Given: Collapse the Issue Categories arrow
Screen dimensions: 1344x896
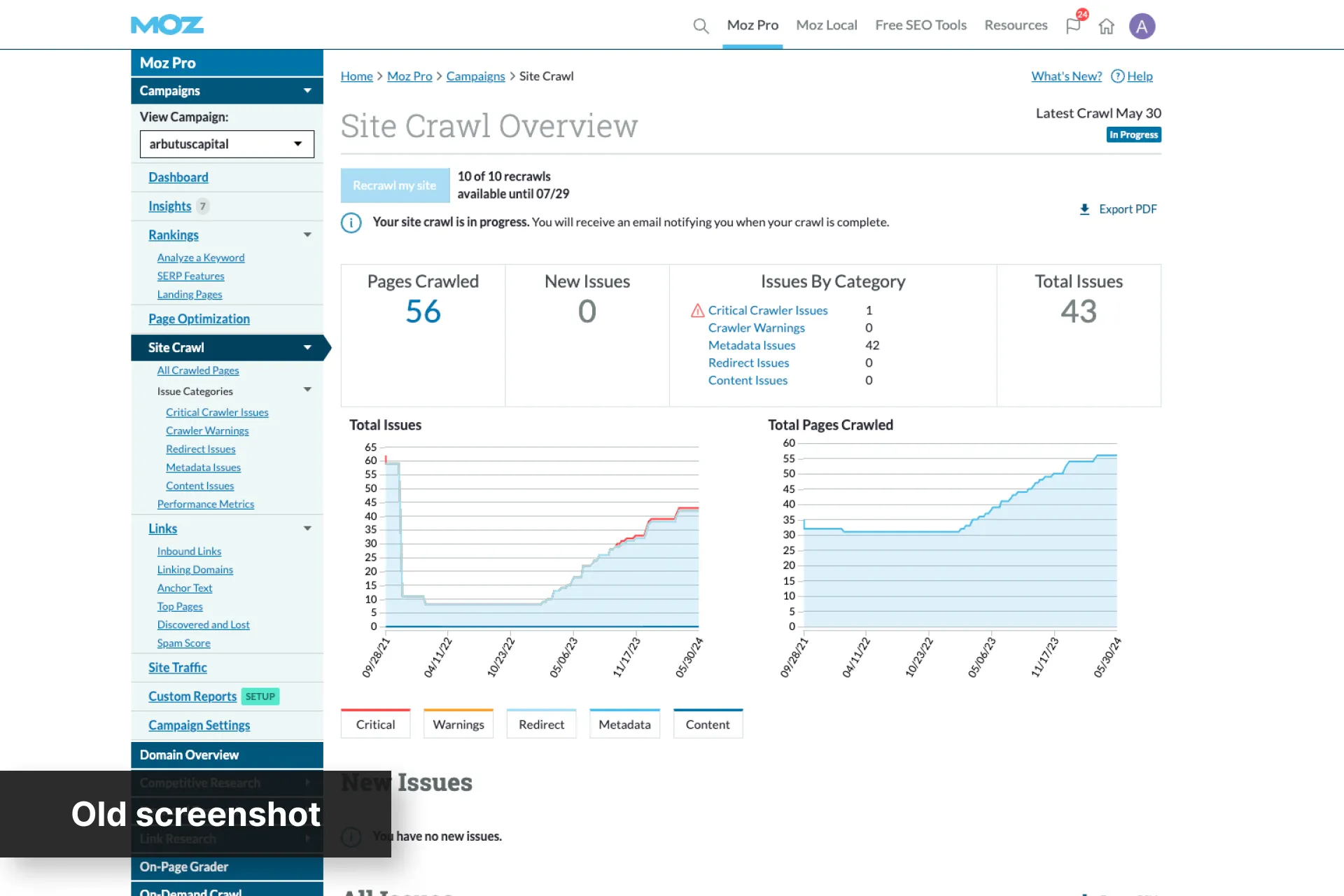Looking at the screenshot, I should tap(307, 390).
